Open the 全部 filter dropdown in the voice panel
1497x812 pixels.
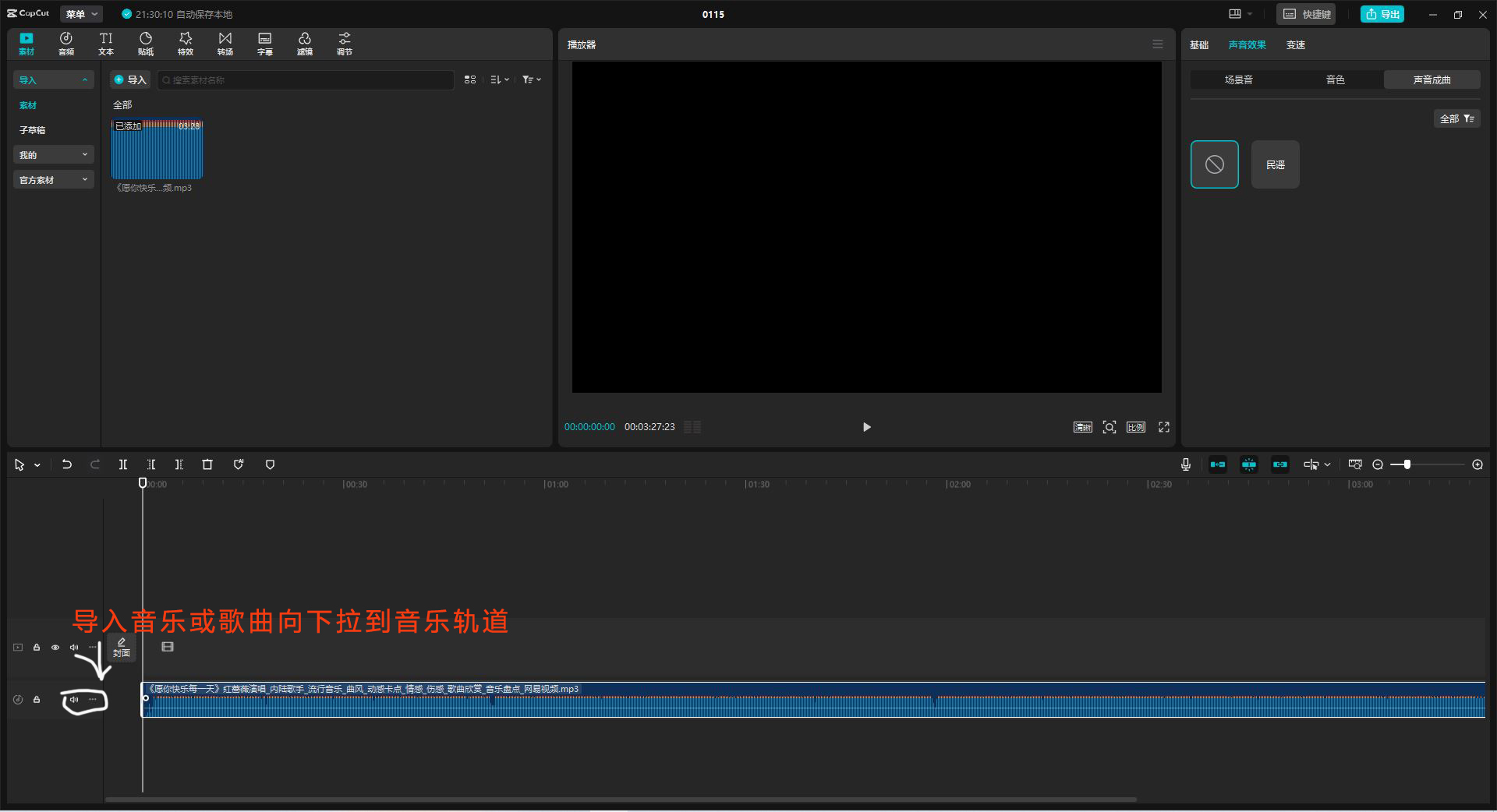(1456, 118)
